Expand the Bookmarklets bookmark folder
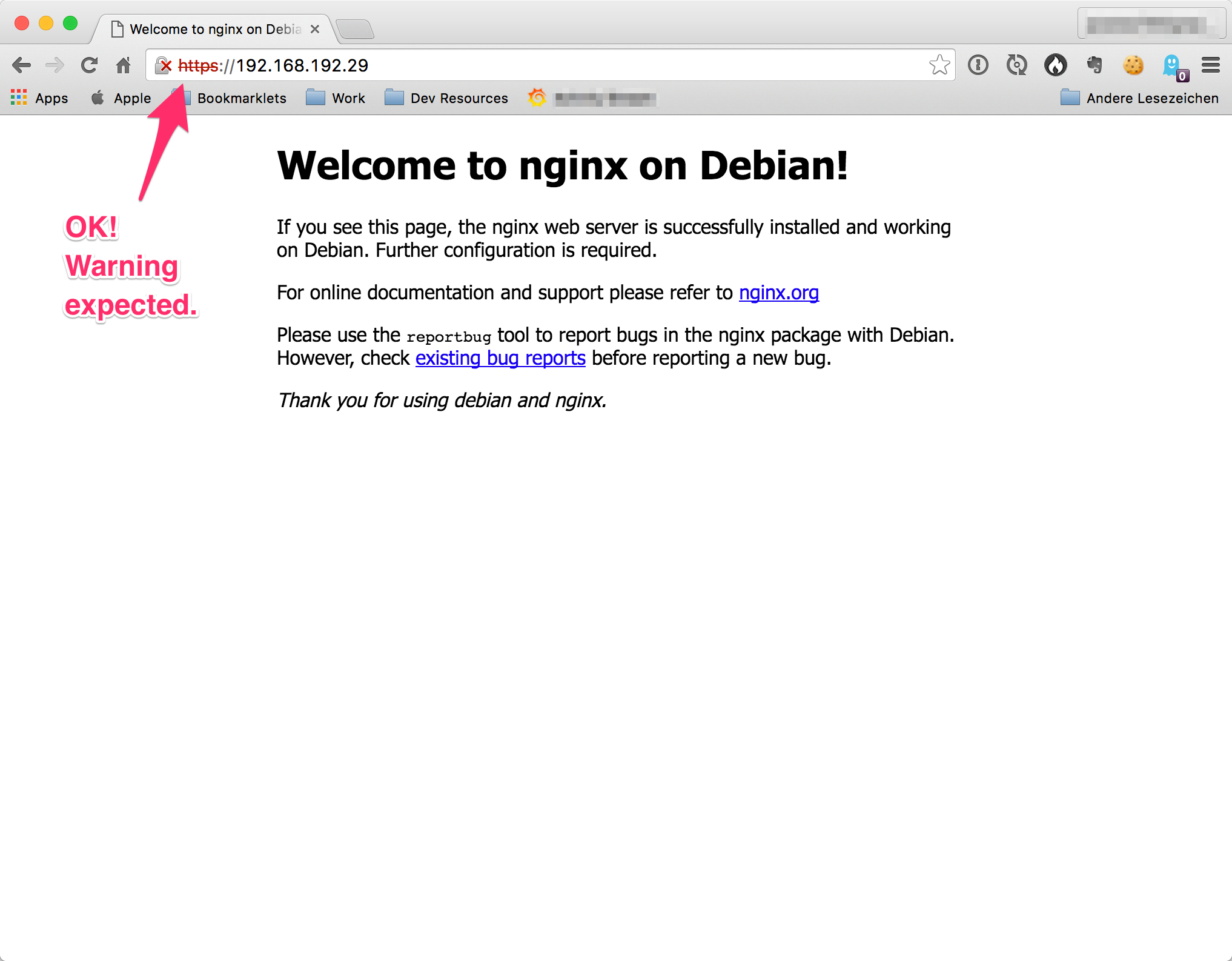The width and height of the screenshot is (1232, 961). [x=241, y=98]
